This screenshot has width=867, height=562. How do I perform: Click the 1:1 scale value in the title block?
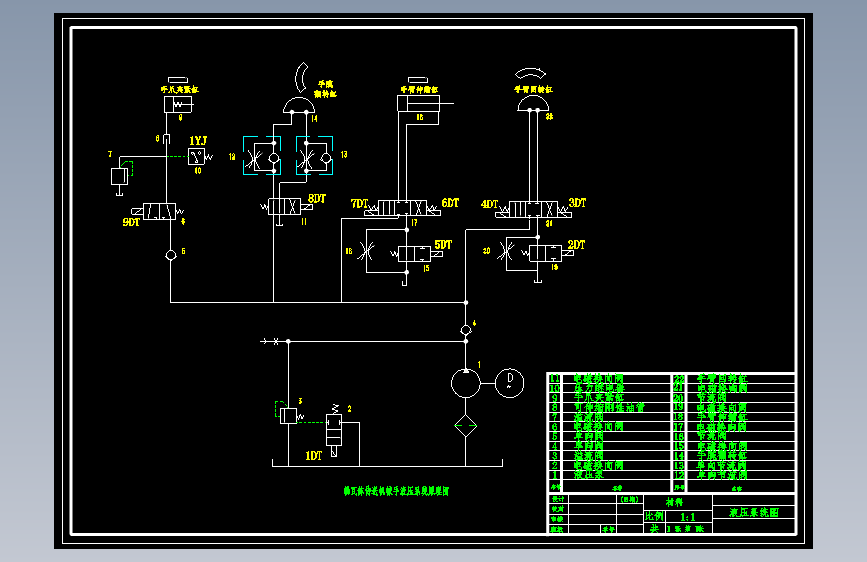[688, 517]
